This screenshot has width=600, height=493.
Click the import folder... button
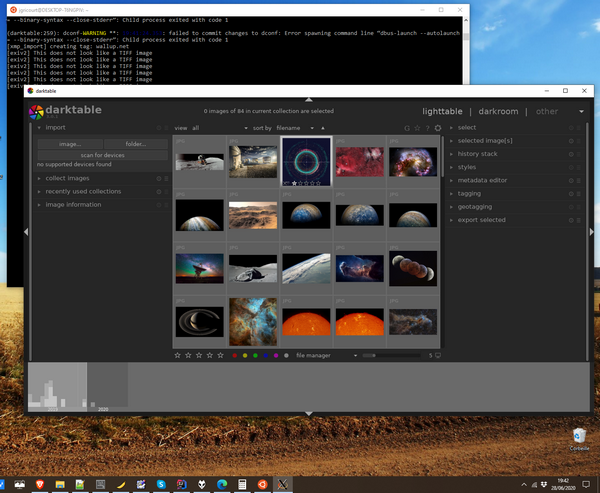click(136, 144)
